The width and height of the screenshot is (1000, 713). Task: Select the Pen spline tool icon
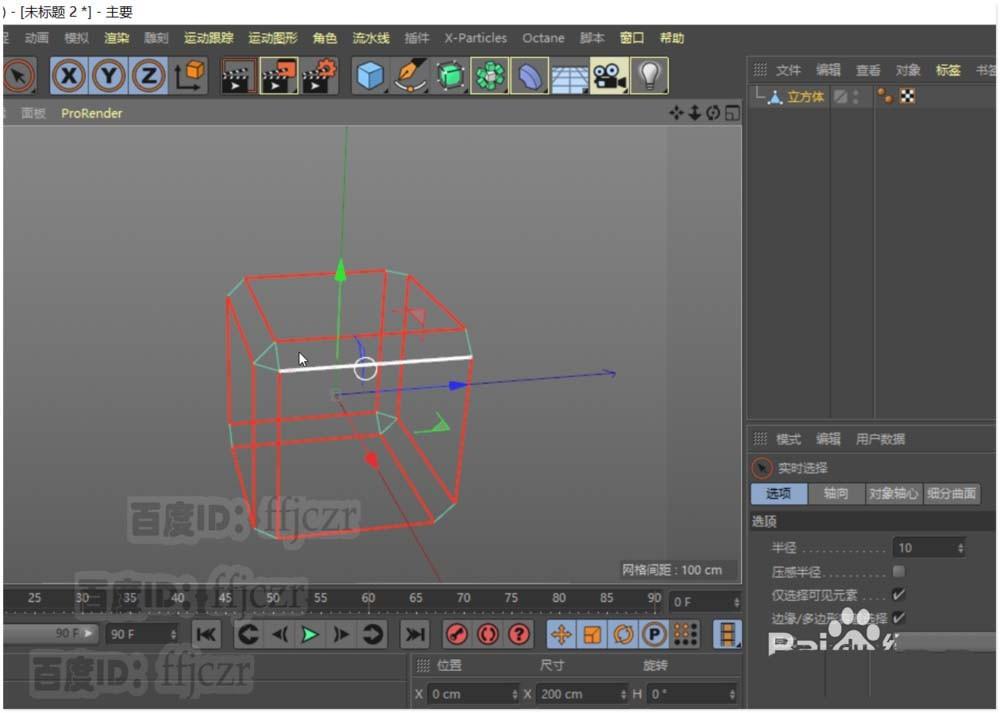pos(410,75)
